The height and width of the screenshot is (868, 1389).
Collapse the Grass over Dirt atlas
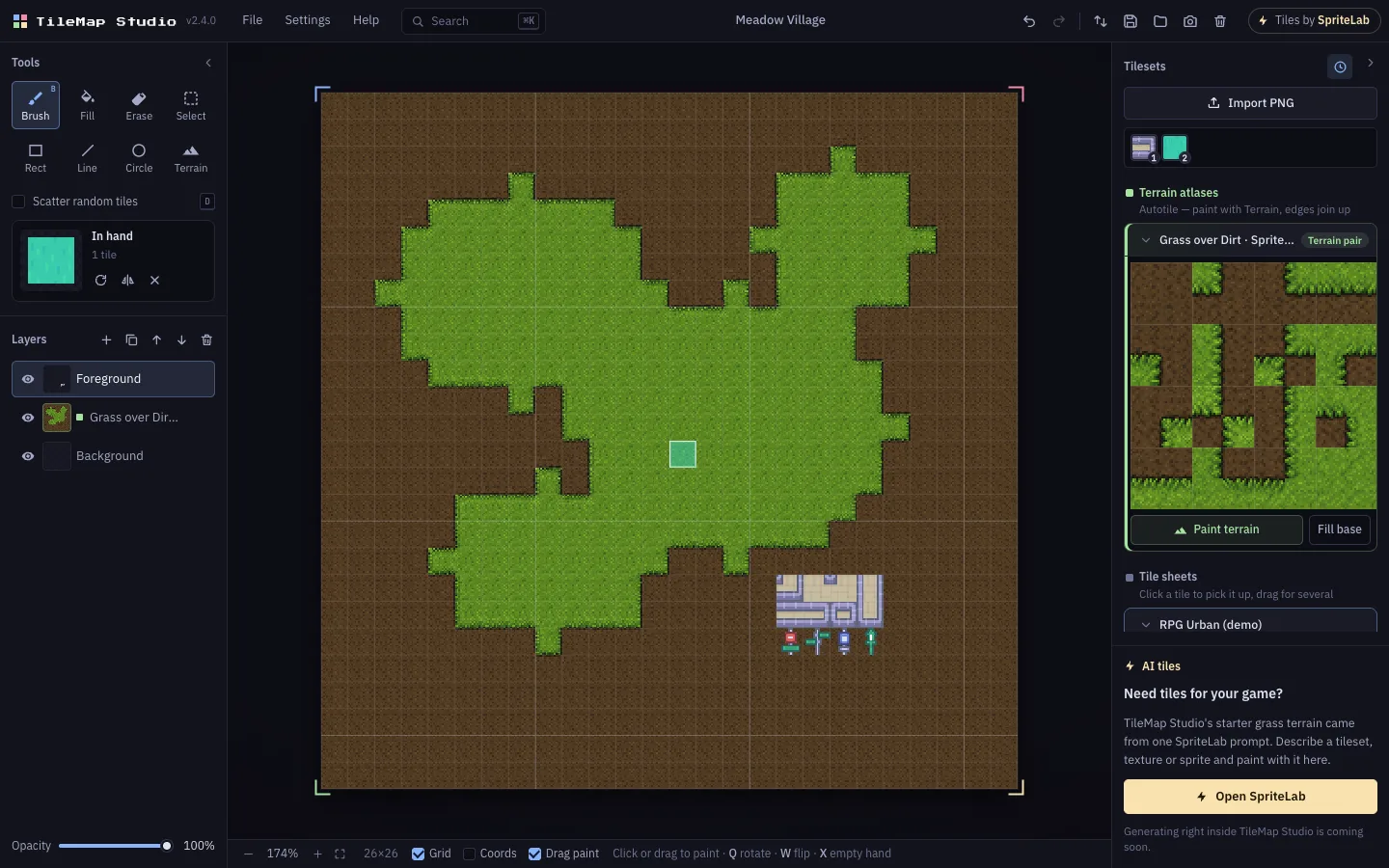(x=1146, y=240)
